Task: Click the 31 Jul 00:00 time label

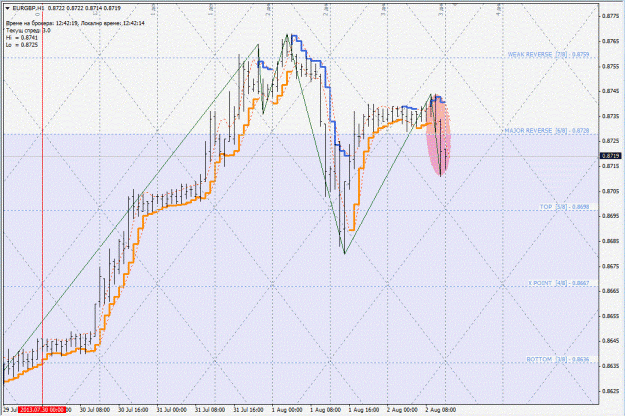Action: pos(171,410)
